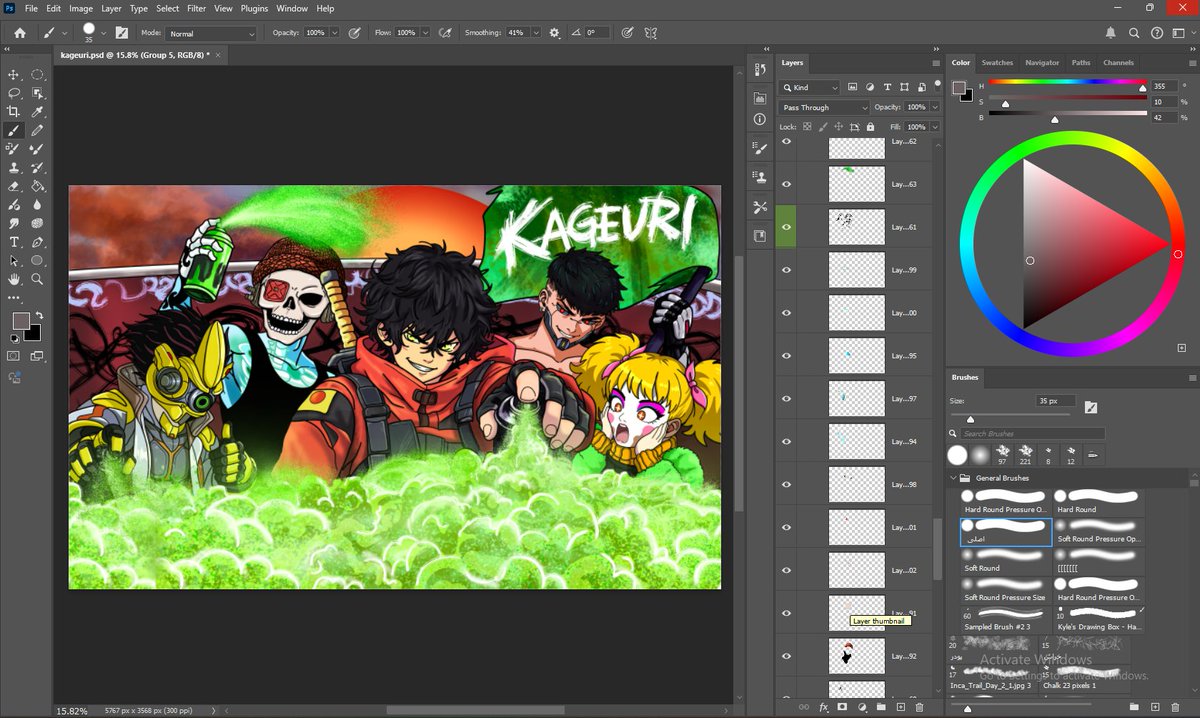Collapse the General Brushes folder
Image resolution: width=1200 pixels, height=718 pixels.
pos(953,478)
